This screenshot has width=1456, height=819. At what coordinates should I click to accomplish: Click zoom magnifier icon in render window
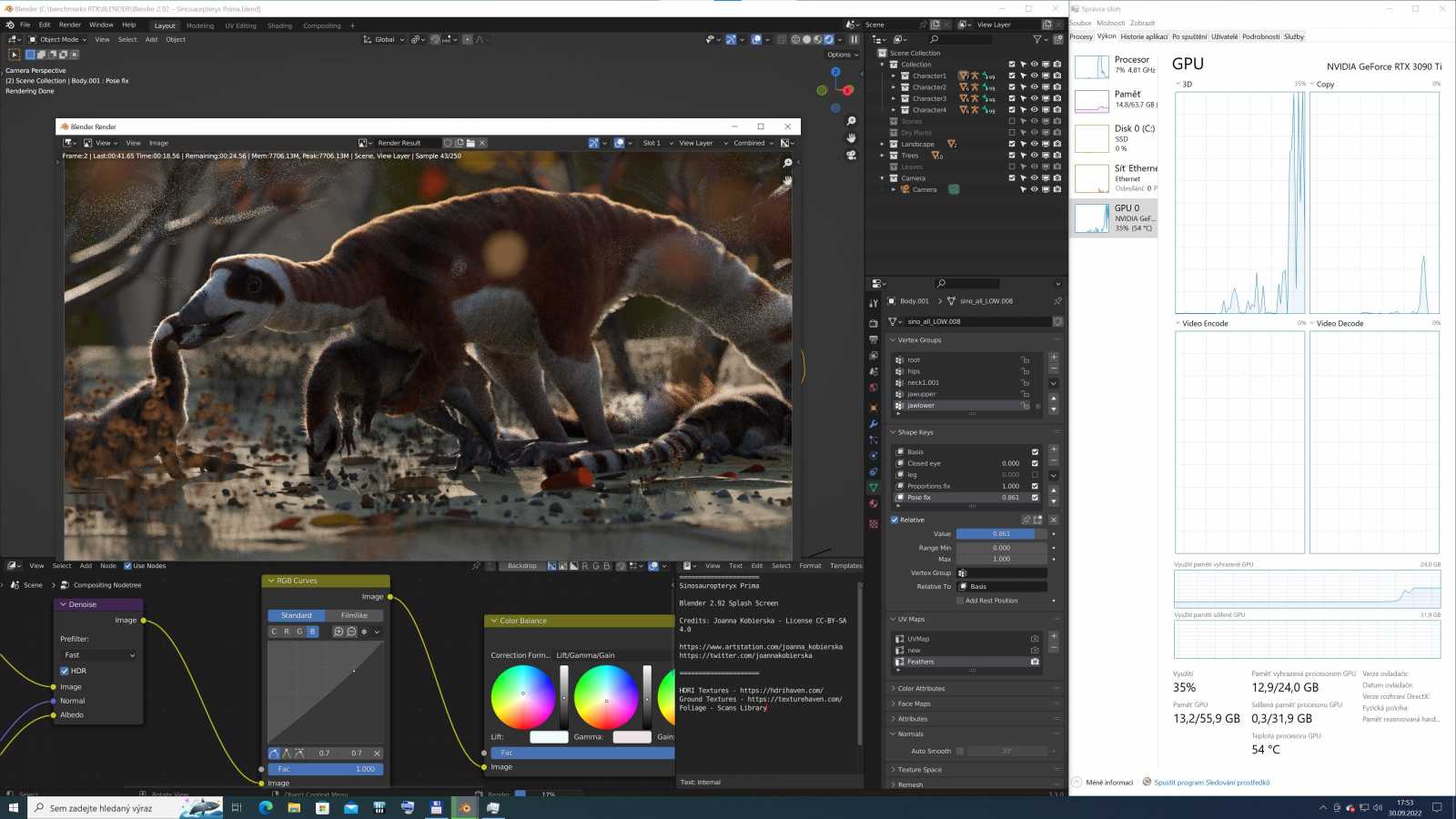tap(788, 163)
